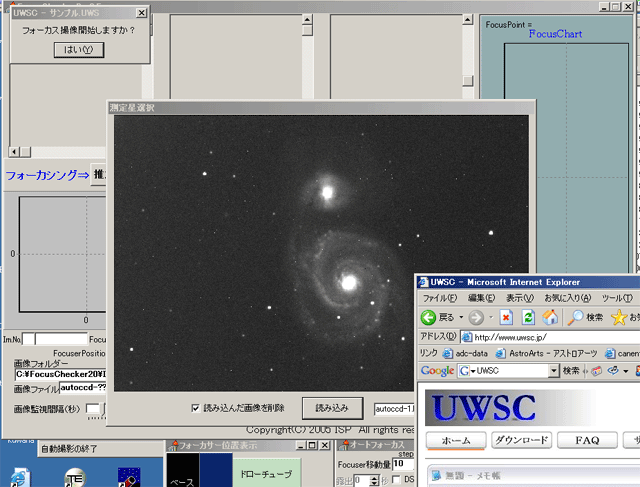640x487 pixels.
Task: Click the IE Forward arrow button
Action: point(476,318)
